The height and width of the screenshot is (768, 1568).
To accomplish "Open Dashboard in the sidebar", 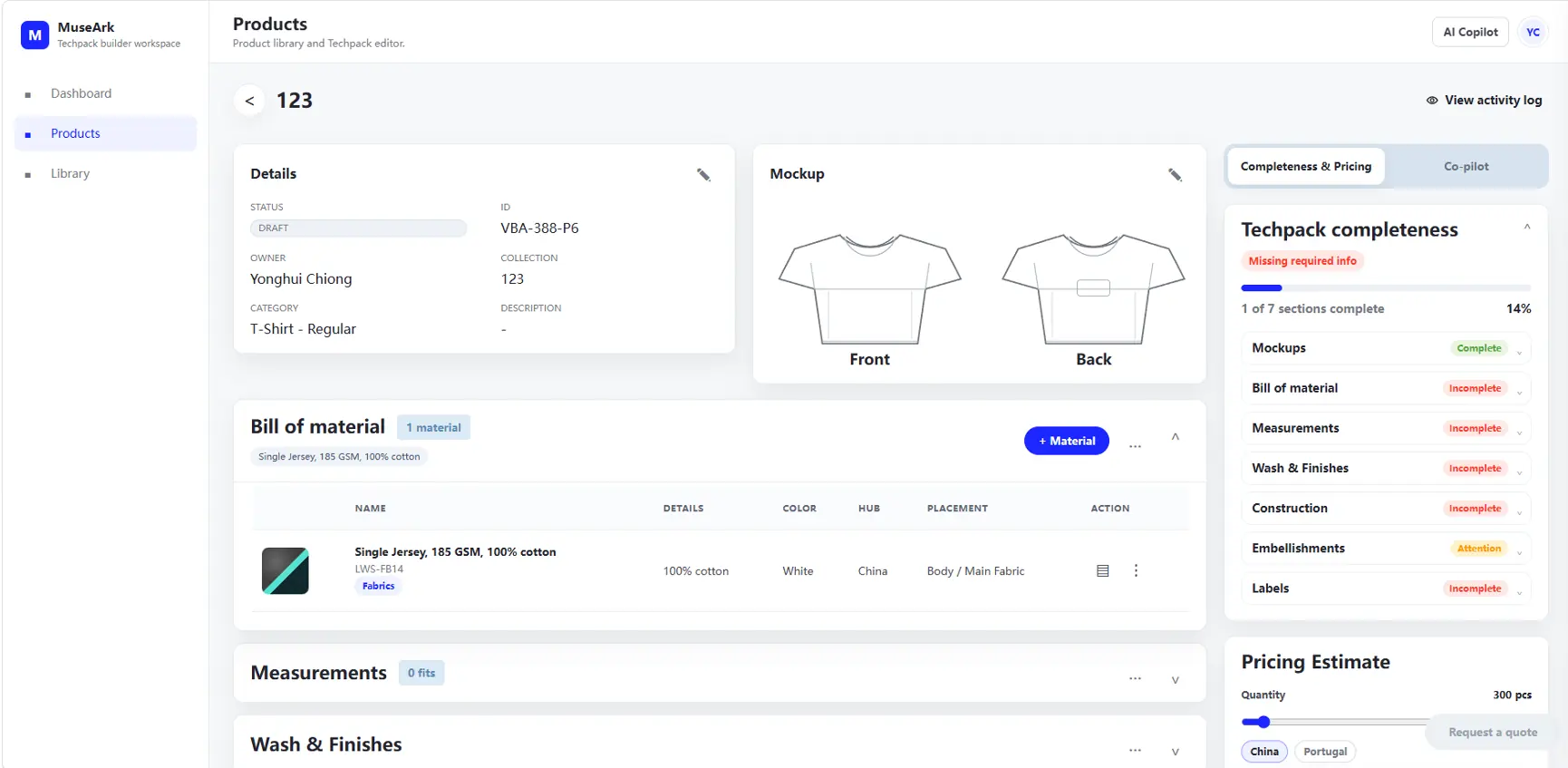I will point(105,93).
